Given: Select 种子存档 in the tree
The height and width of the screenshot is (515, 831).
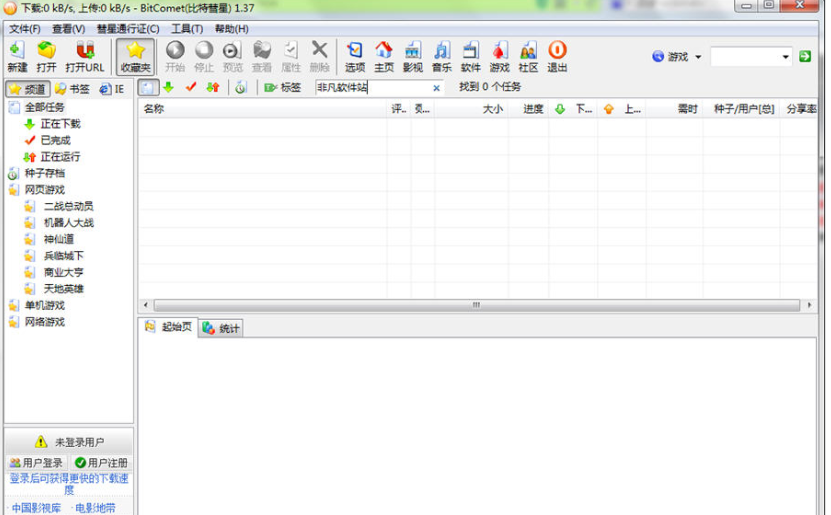Looking at the screenshot, I should coord(44,173).
